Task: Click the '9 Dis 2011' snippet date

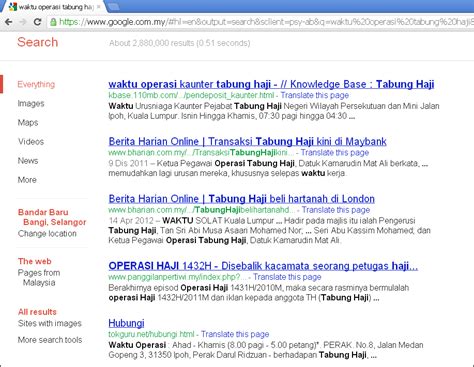Action: coord(128,163)
